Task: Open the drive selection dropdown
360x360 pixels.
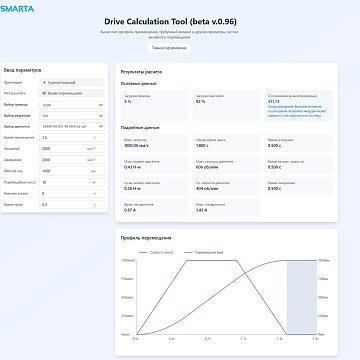Action: click(72, 105)
